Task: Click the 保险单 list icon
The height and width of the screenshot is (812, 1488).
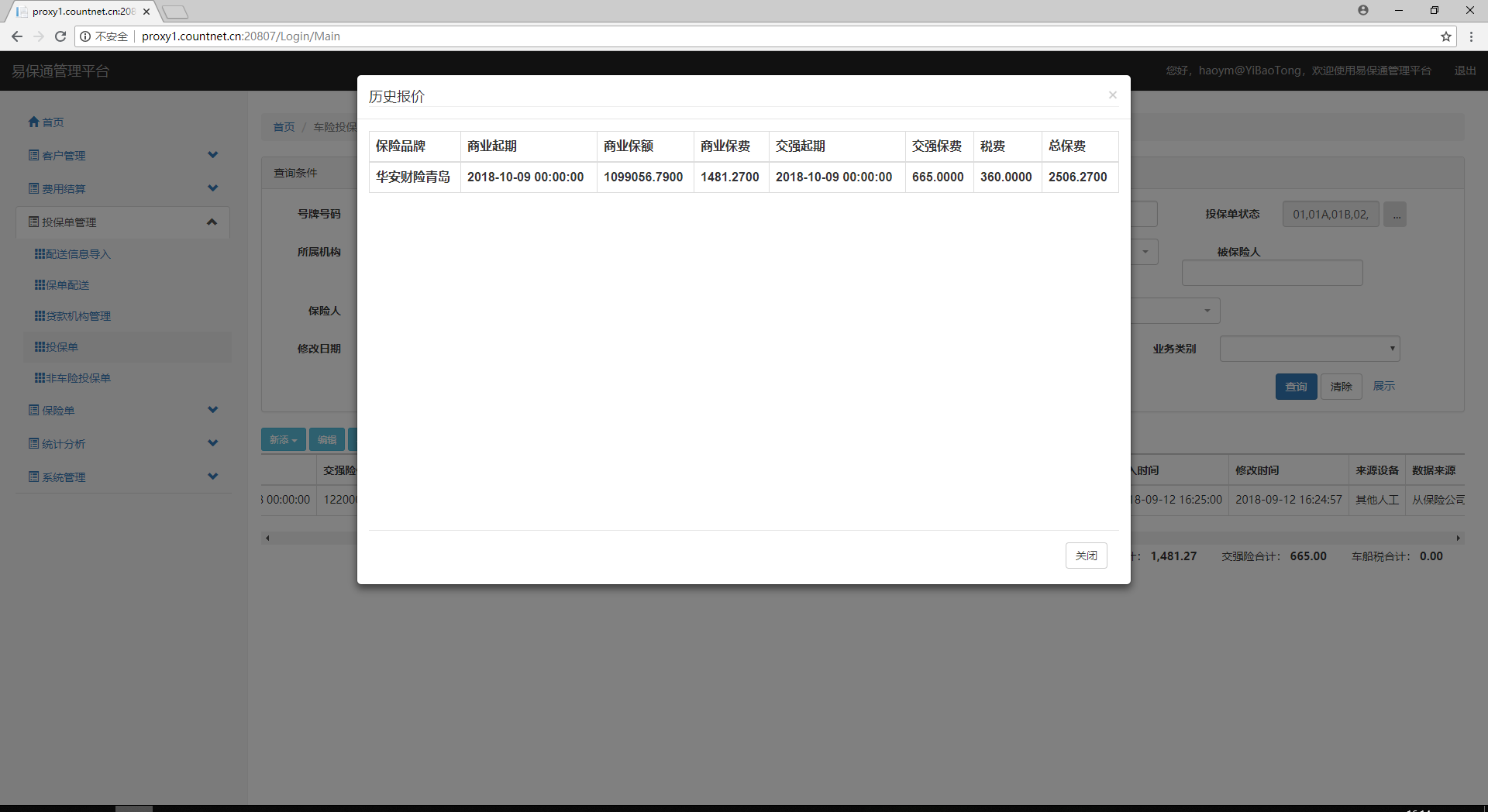Action: 33,410
